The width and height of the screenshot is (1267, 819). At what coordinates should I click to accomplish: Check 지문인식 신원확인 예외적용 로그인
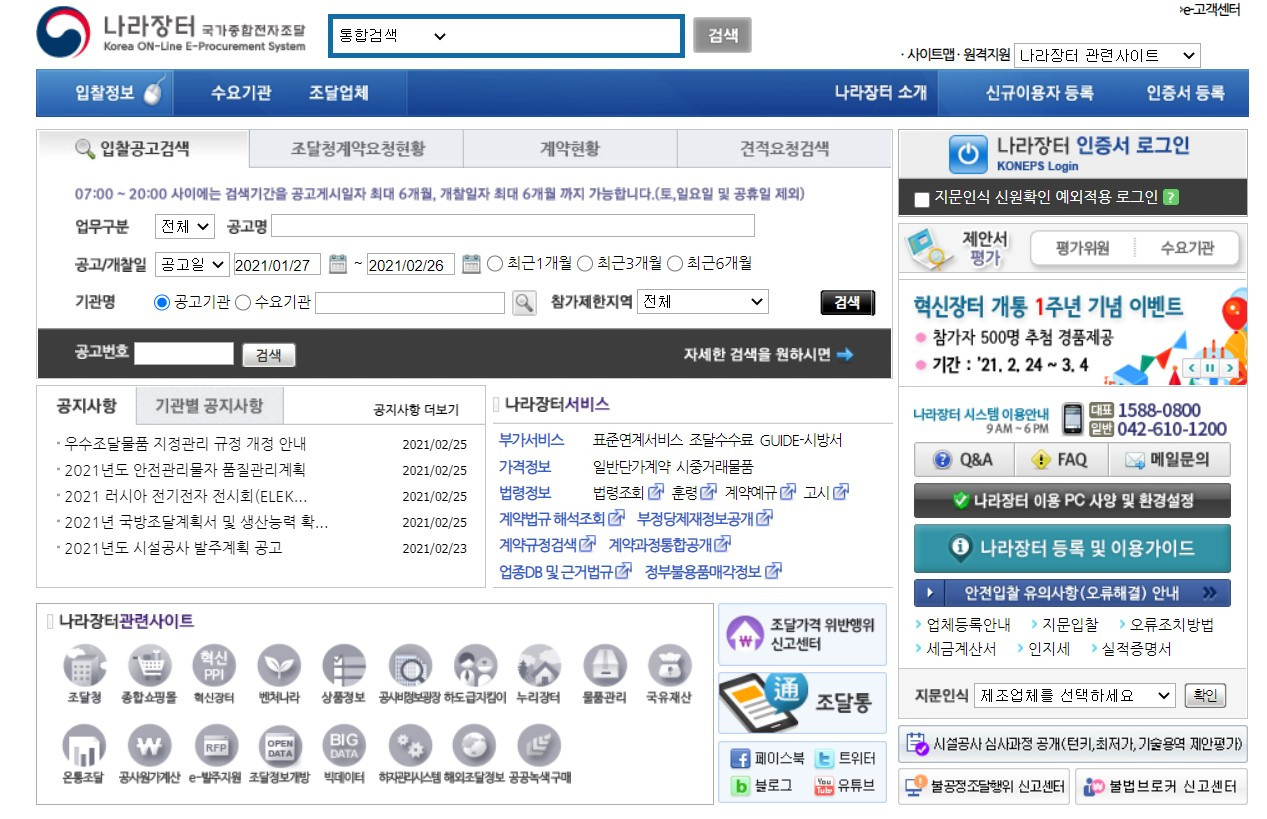click(x=922, y=199)
